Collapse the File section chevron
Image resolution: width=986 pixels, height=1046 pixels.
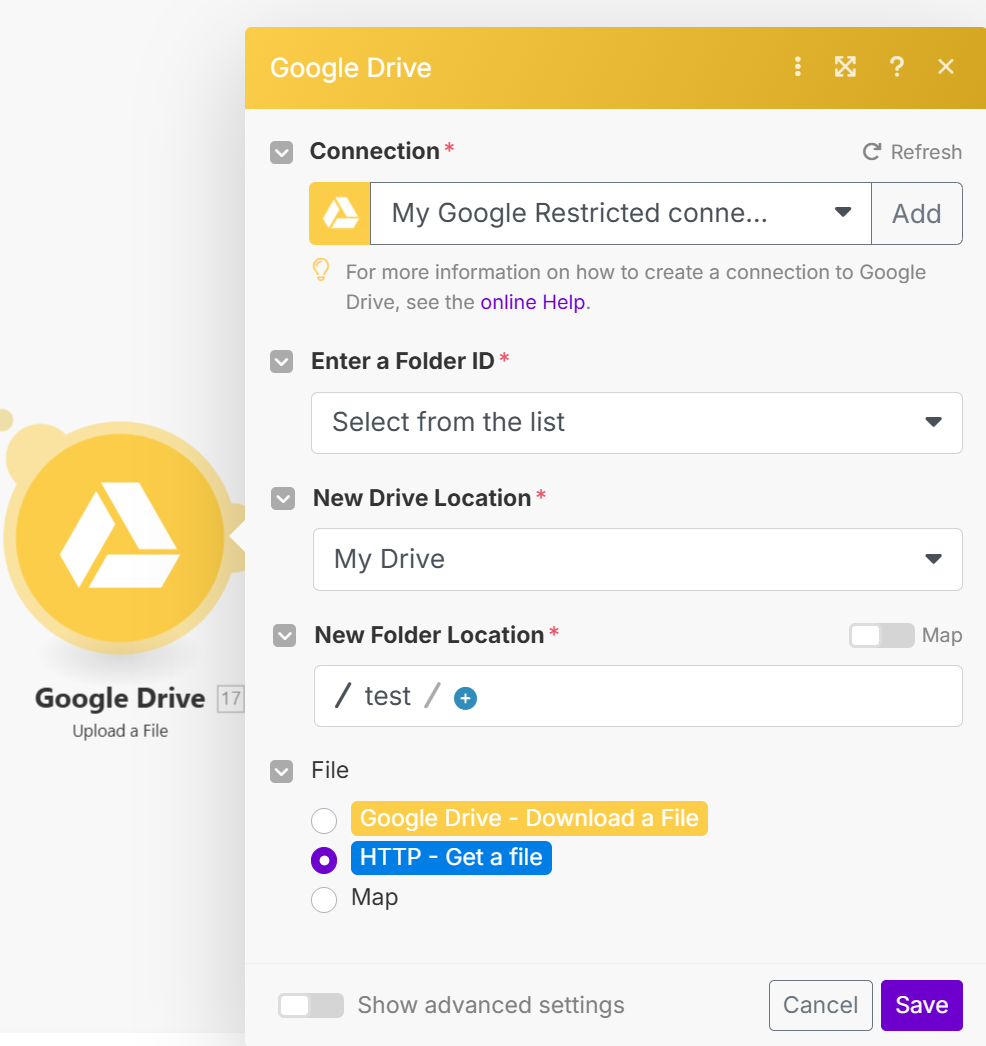282,771
